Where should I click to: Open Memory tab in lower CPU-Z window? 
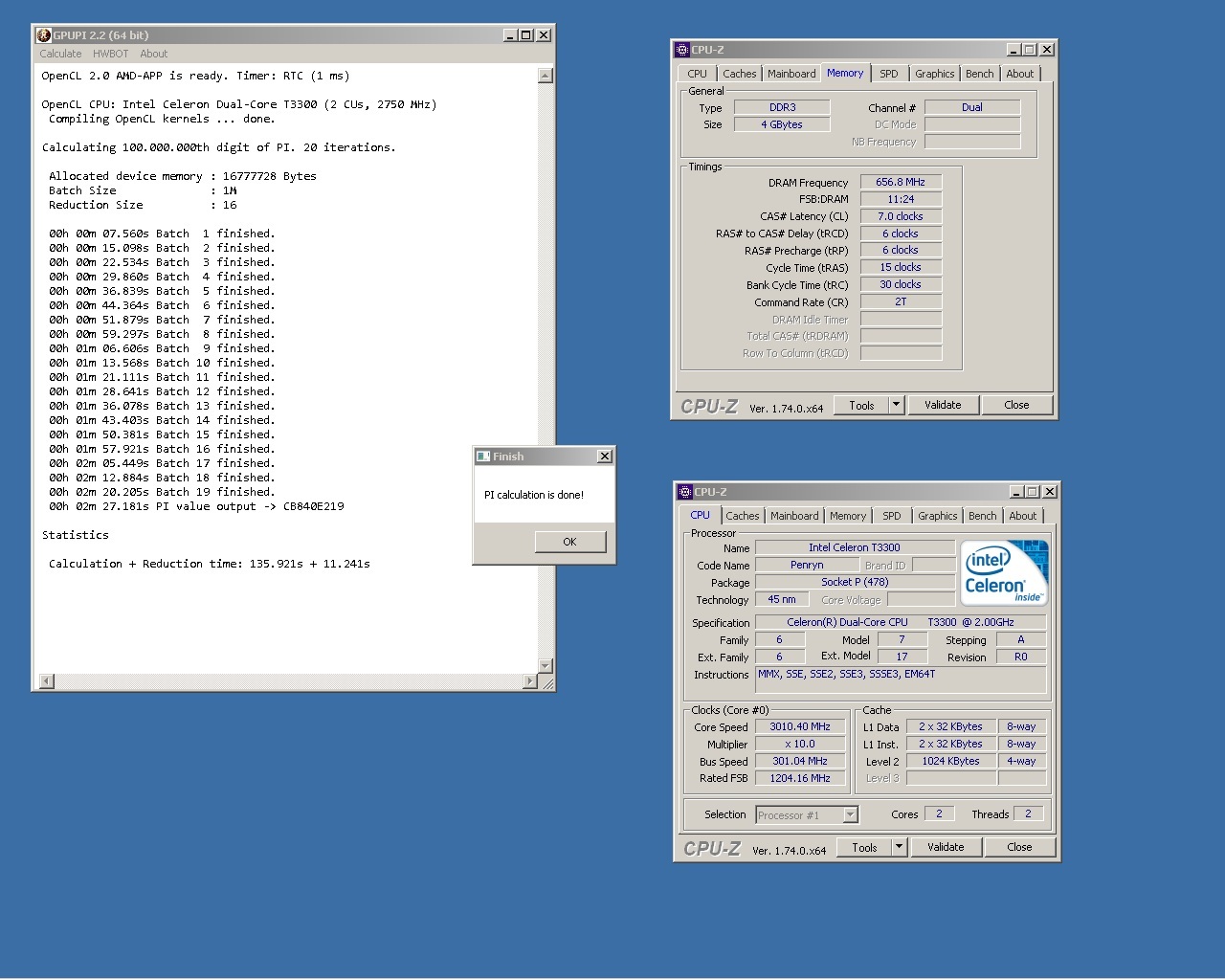(848, 516)
